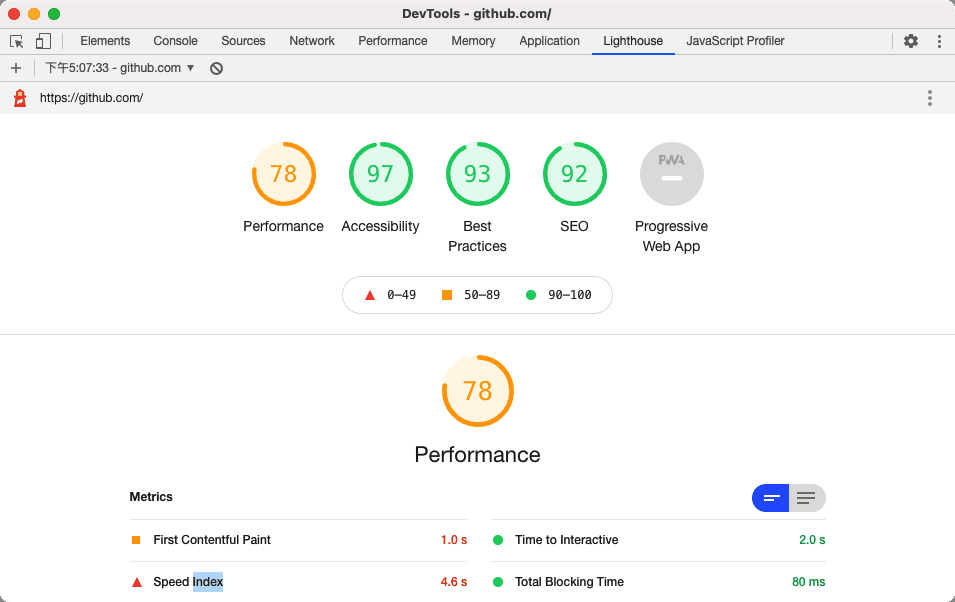Toggle device toolbar icon
The image size is (955, 602).
pos(43,41)
